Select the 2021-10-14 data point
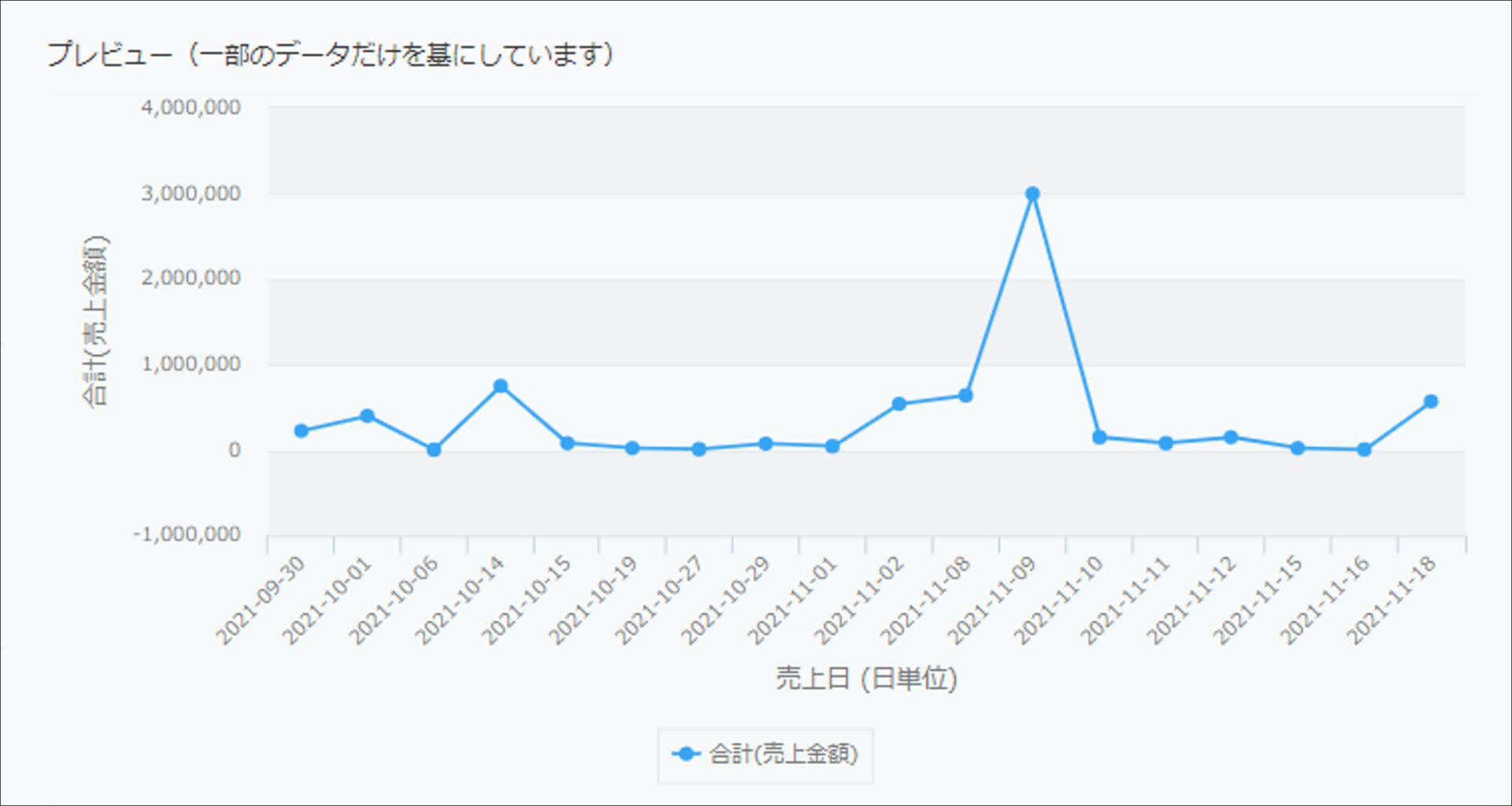This screenshot has height=806, width=1512. tap(500, 386)
